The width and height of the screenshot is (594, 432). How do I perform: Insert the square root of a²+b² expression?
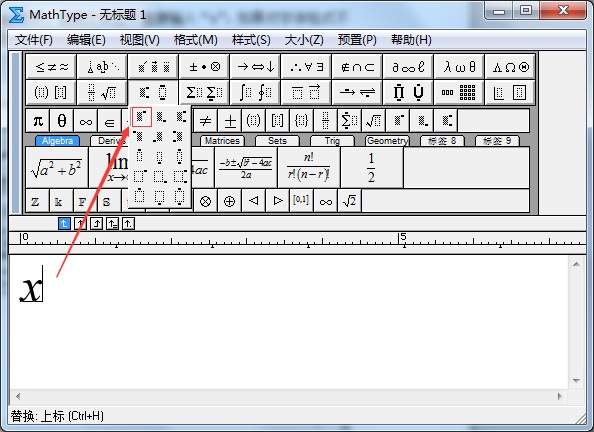pyautogui.click(x=57, y=167)
